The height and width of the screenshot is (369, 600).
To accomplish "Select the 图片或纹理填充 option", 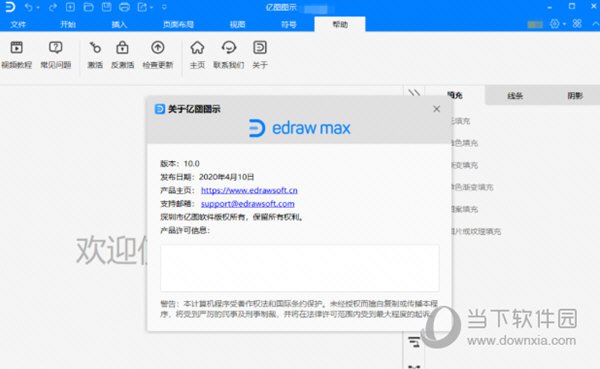I will click(476, 232).
